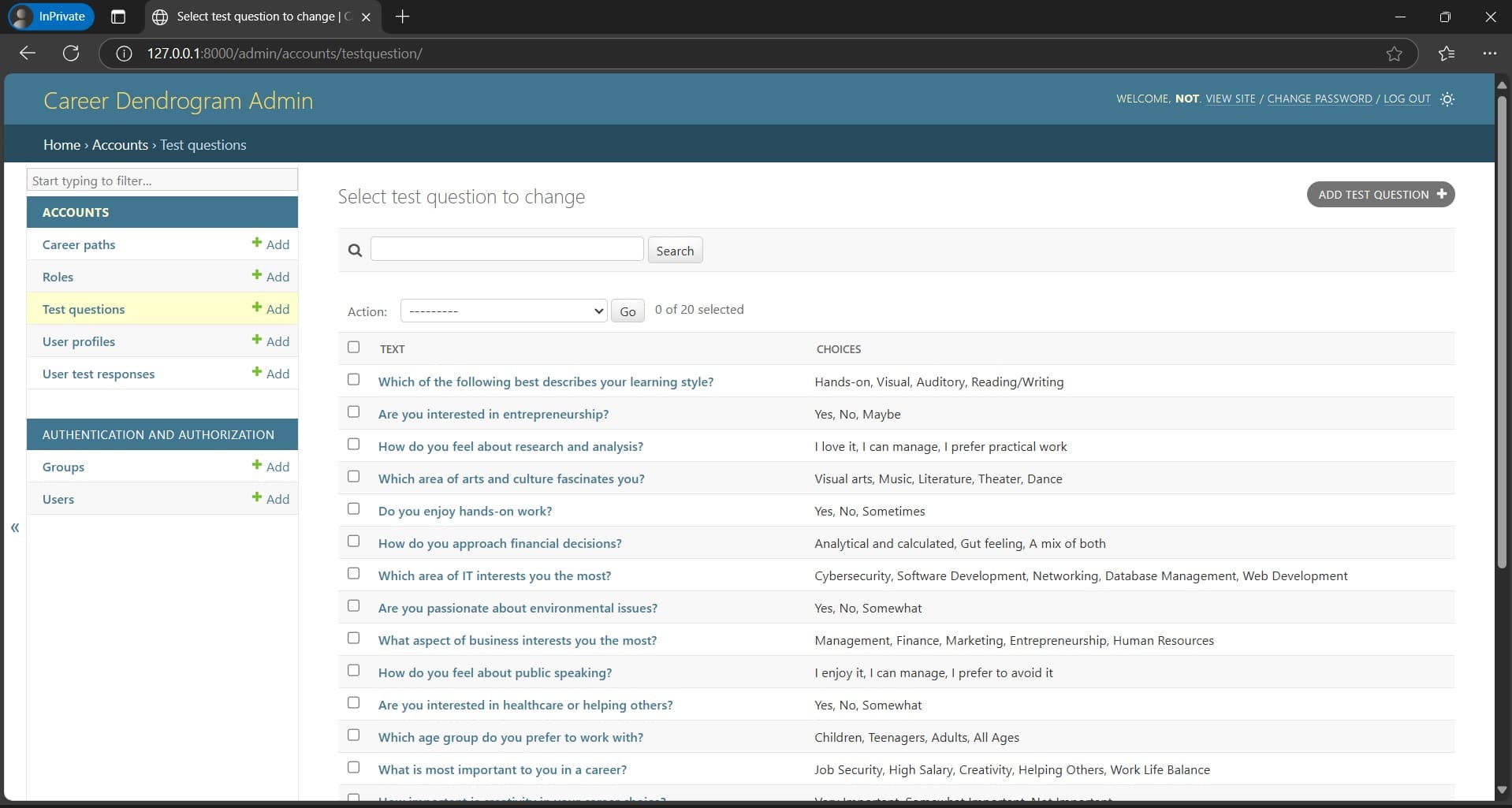
Task: Click the magnifier icon beside search box
Action: 355,251
